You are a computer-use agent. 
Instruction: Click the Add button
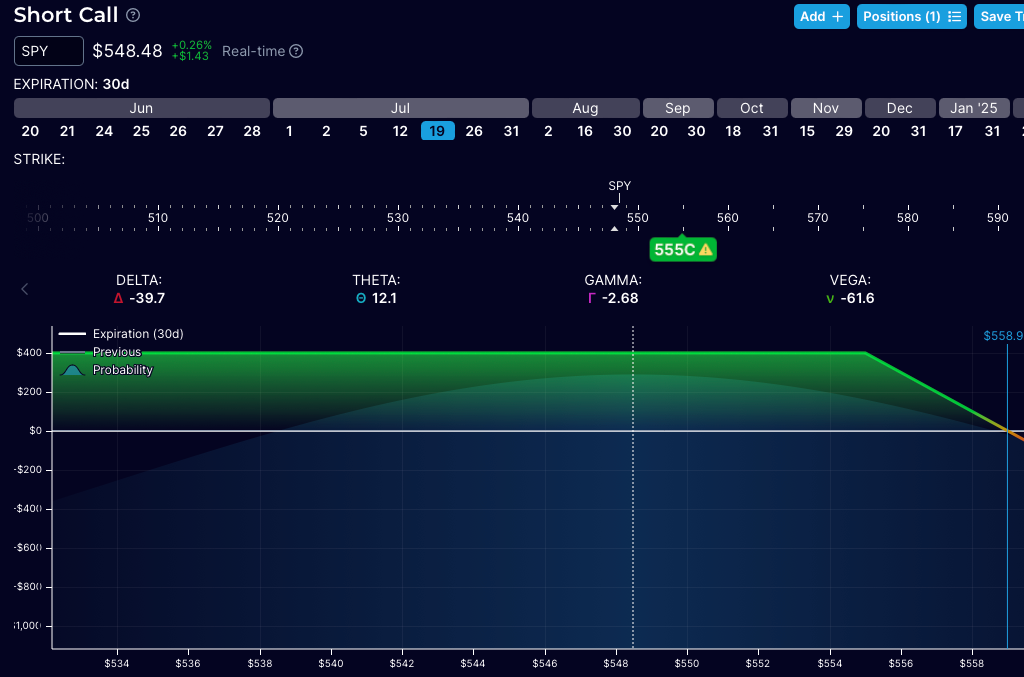(x=822, y=16)
